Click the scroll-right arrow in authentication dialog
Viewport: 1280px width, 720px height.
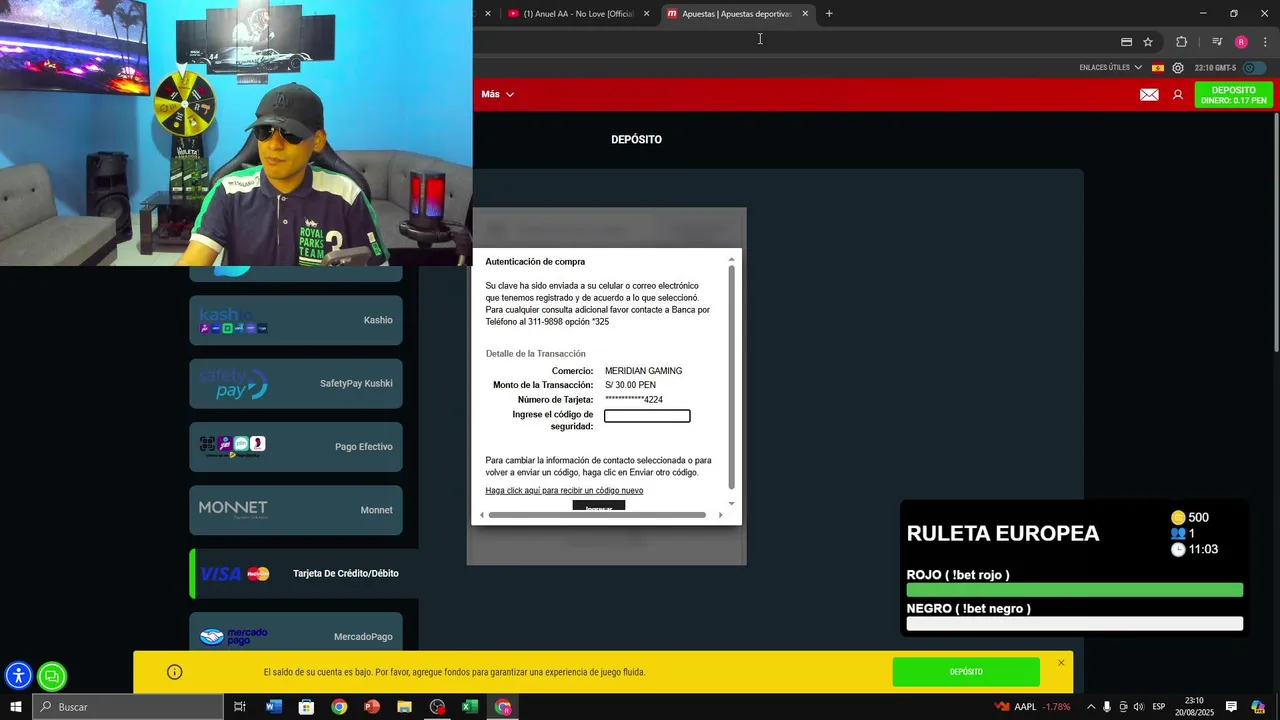tap(720, 515)
